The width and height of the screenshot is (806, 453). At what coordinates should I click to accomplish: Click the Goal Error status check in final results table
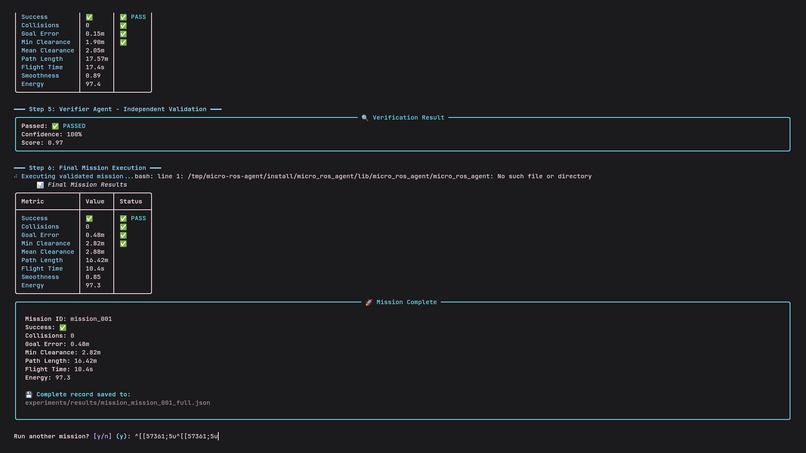123,235
